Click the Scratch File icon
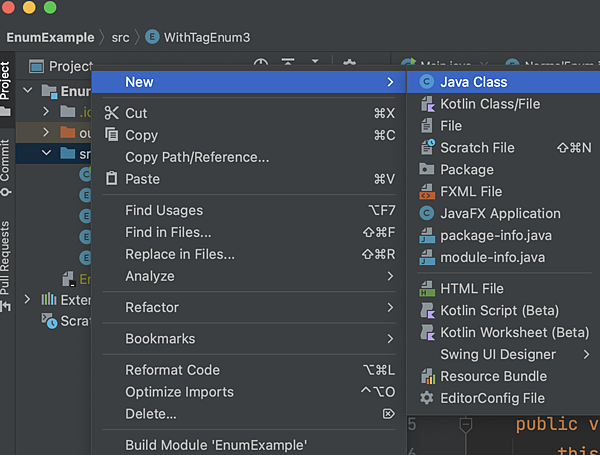Viewport: 600px width, 455px height. coord(427,147)
